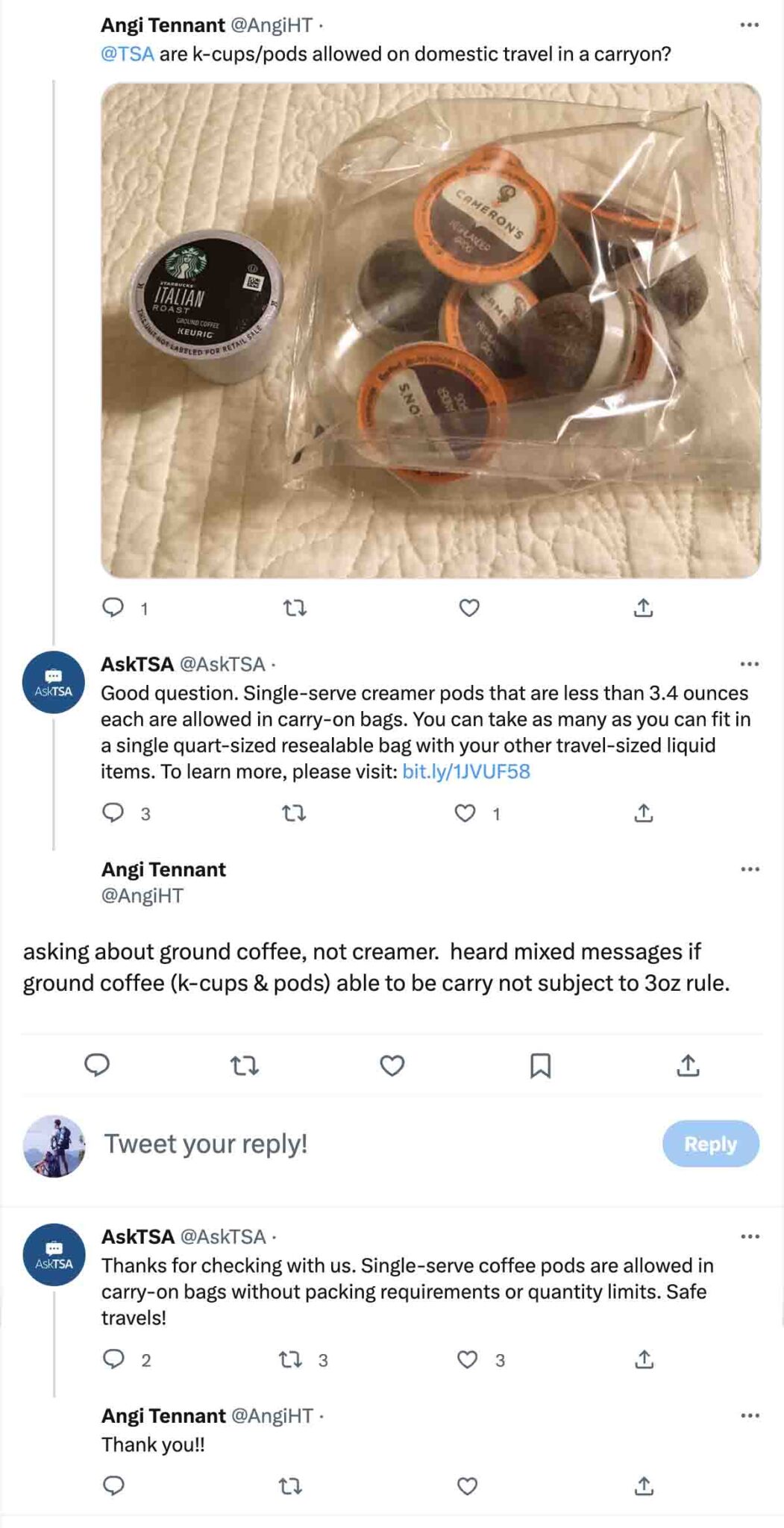Retweet AskTSA's coffee pods allowed reply
This screenshot has width=784, height=1528.
pyautogui.click(x=289, y=1359)
